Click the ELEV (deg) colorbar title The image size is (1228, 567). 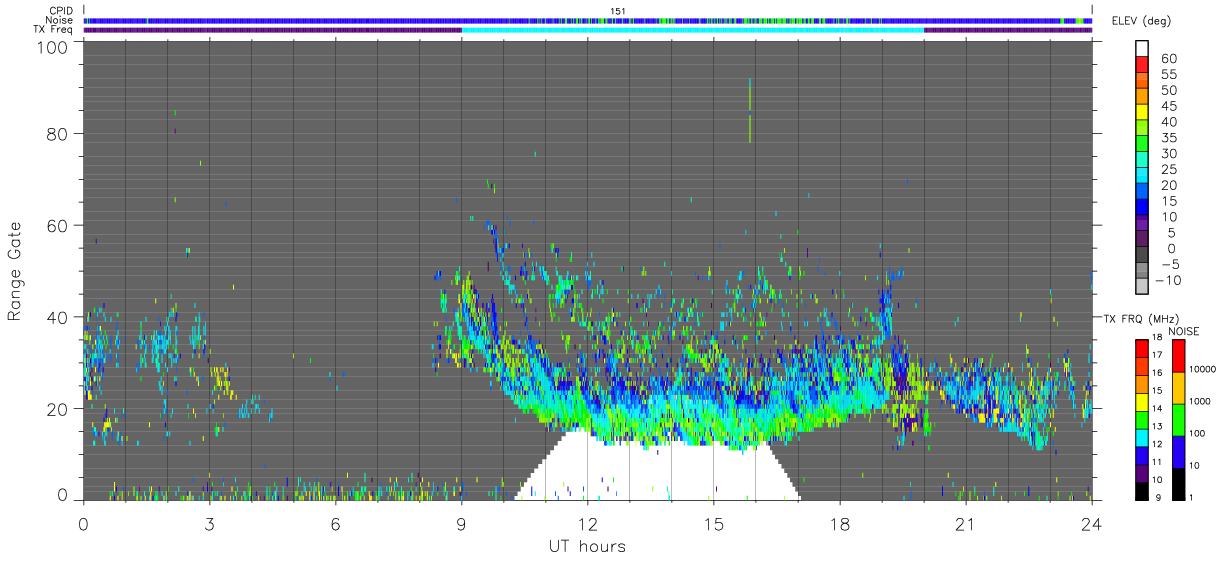(x=1142, y=21)
